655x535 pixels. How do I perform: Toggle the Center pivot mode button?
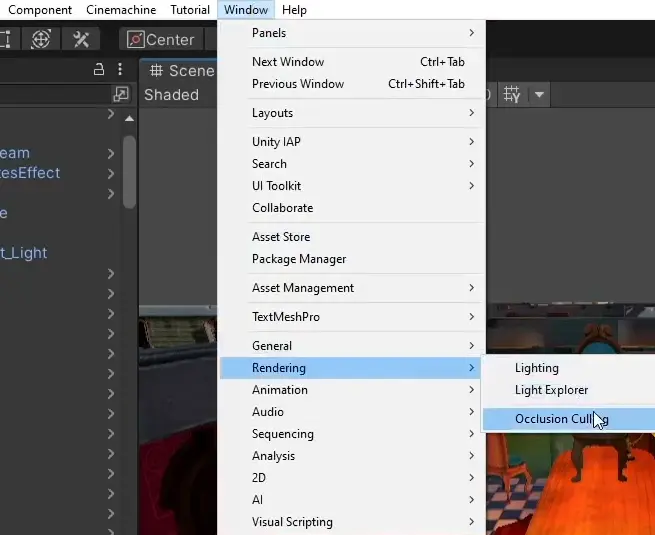coord(158,39)
